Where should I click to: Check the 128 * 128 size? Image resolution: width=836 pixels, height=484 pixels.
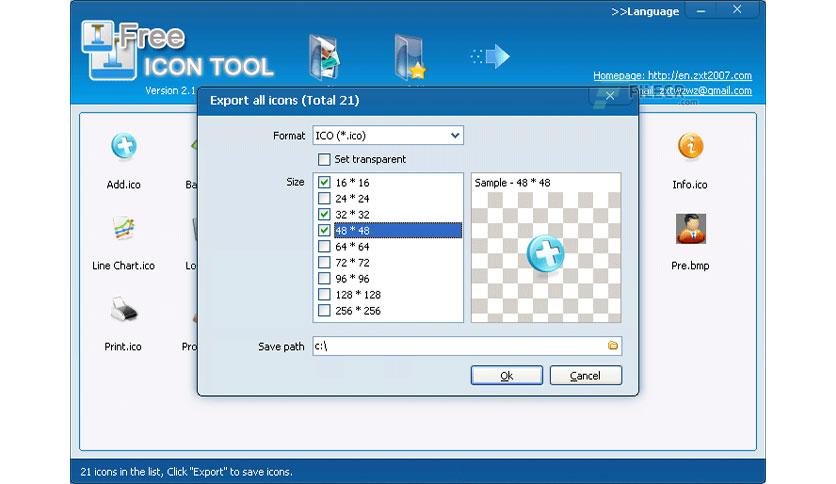tap(324, 294)
